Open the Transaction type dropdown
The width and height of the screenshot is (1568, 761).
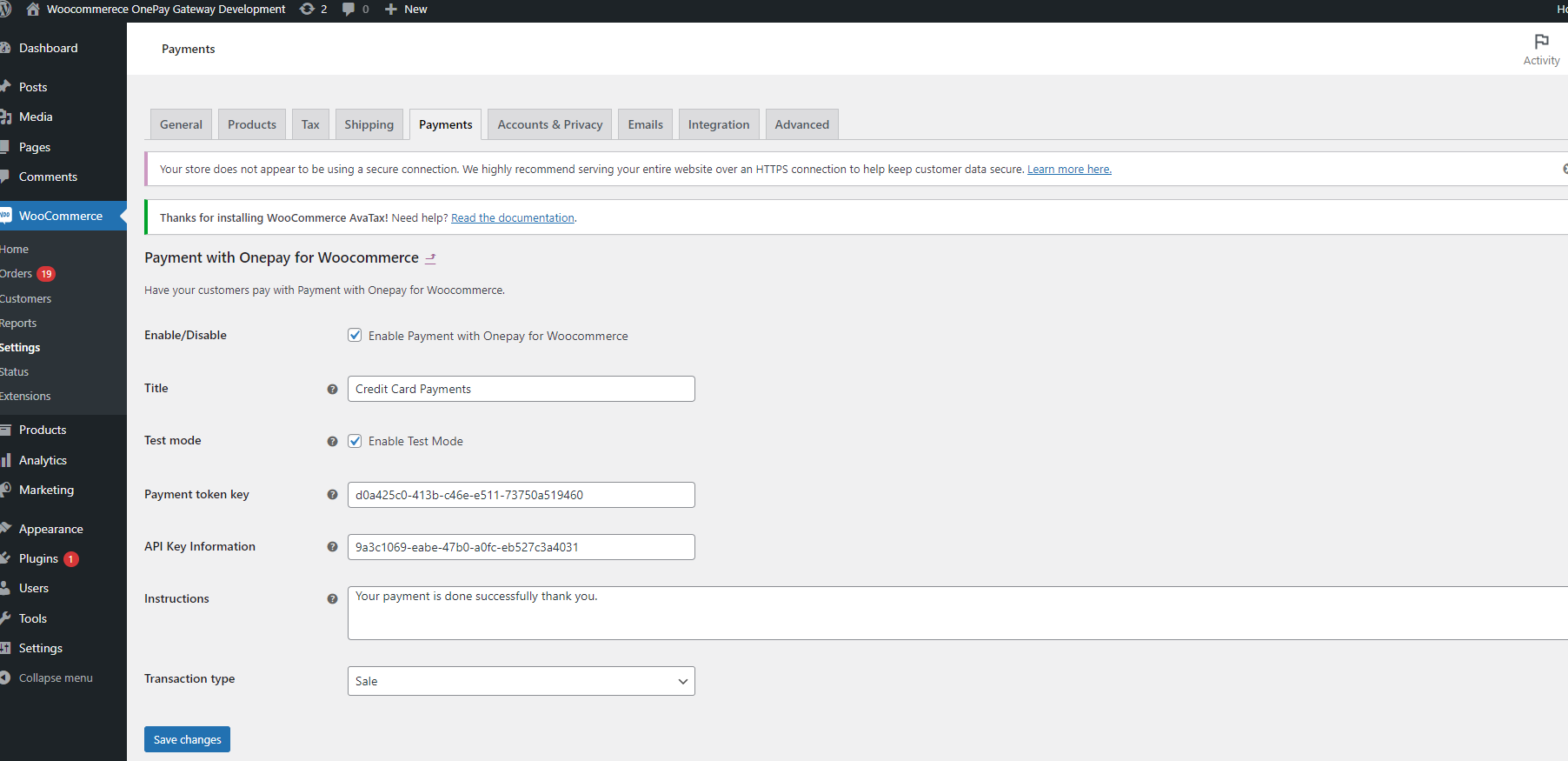click(522, 681)
